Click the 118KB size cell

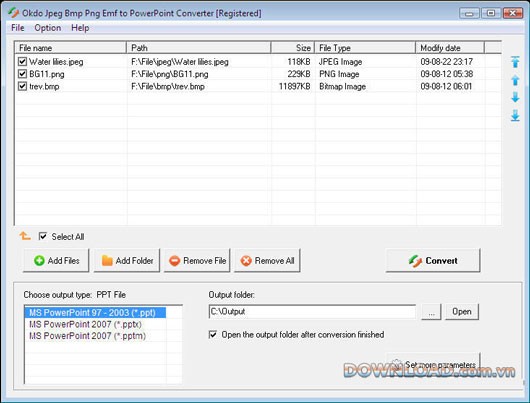(x=299, y=62)
